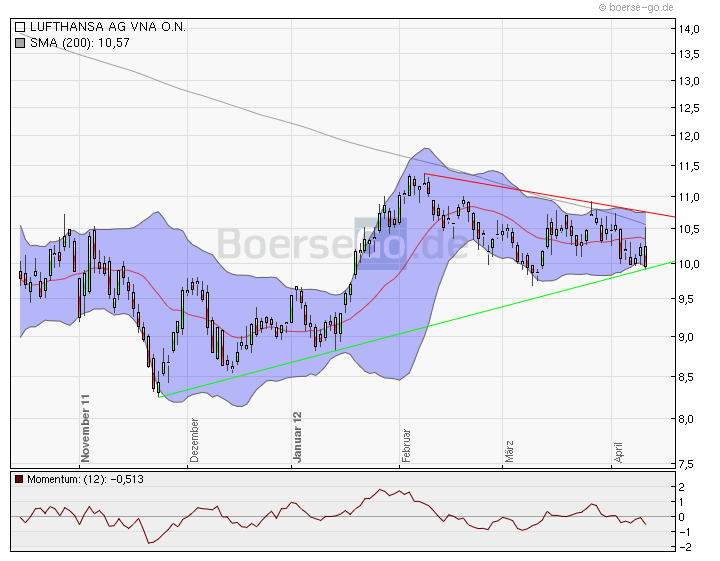Click the 12,0 price axis value
This screenshot has width=720, height=561.
click(x=689, y=136)
